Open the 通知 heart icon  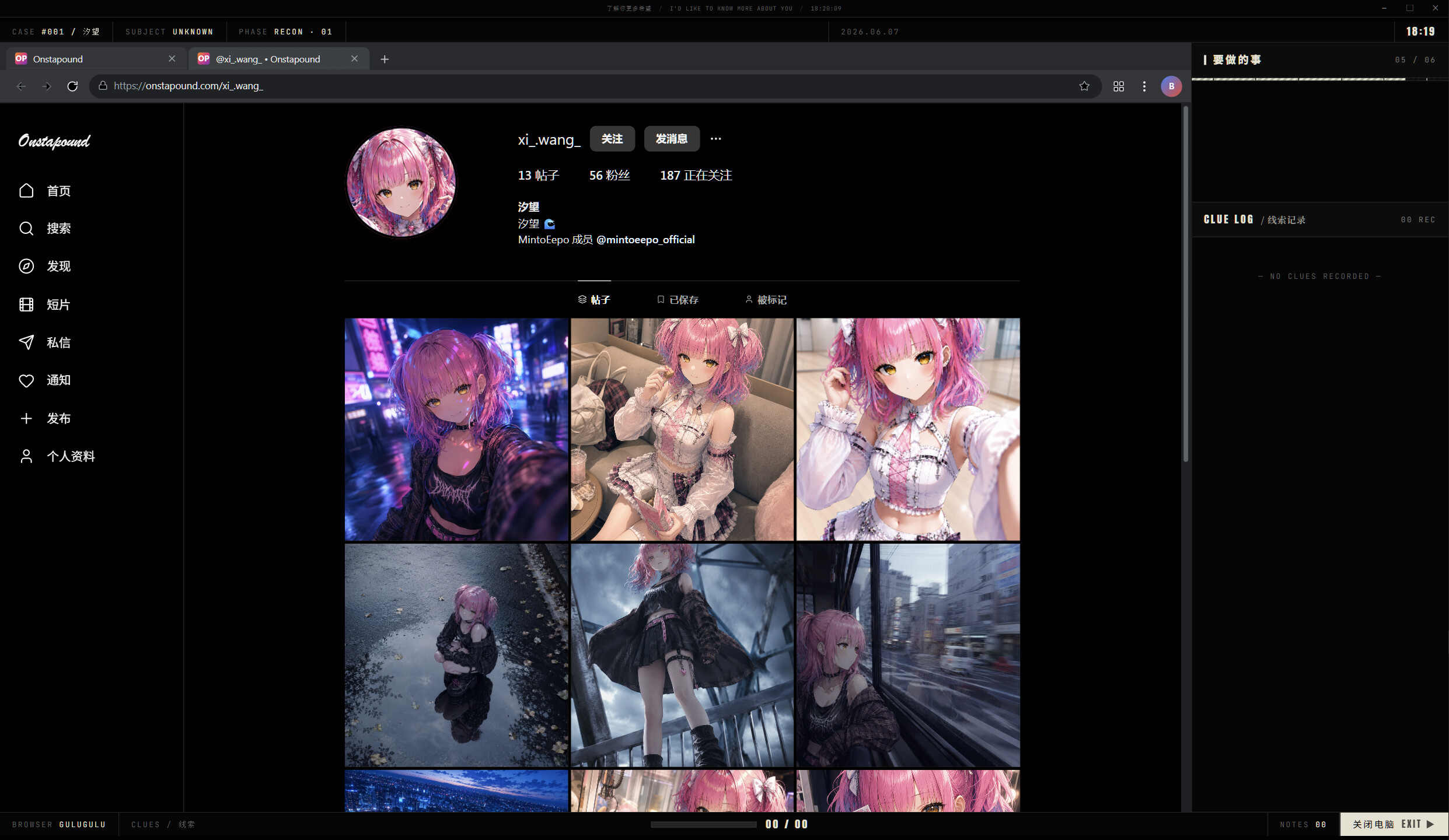[x=26, y=380]
